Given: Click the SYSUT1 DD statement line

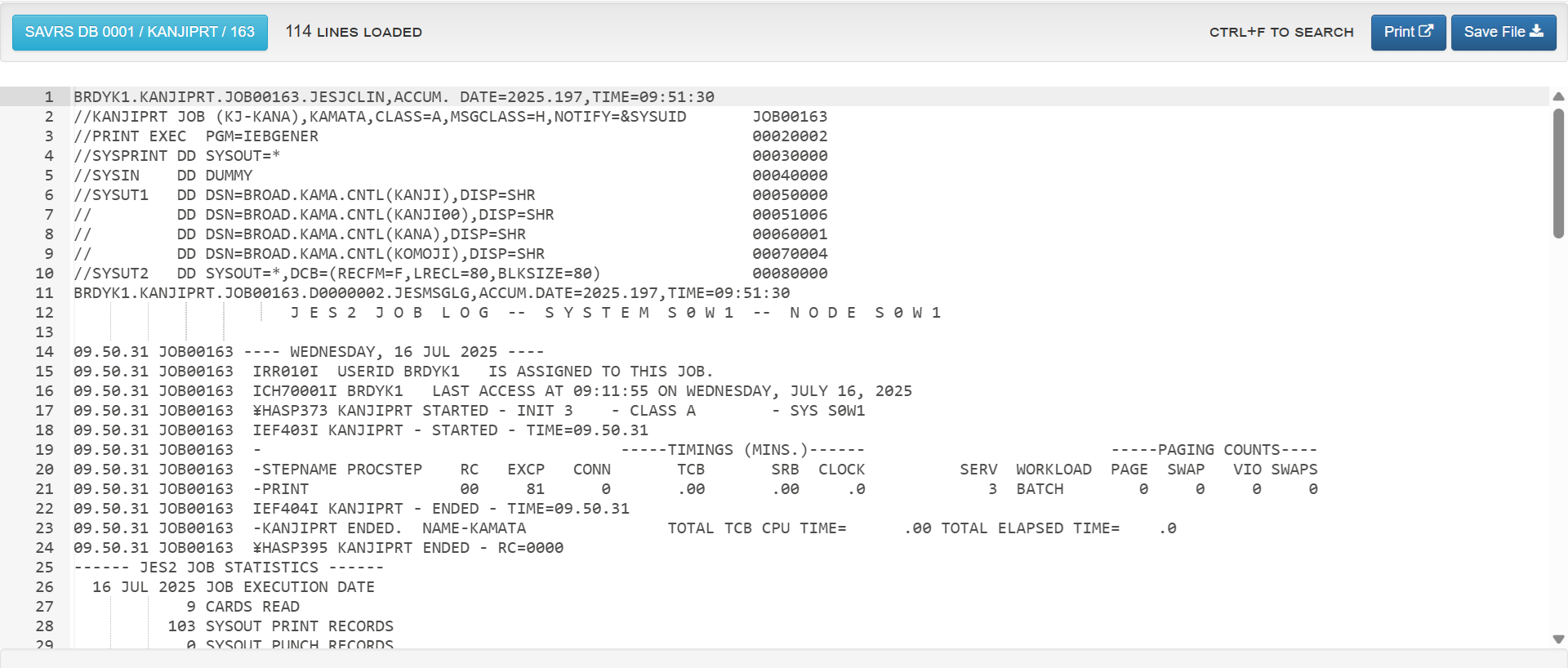Looking at the screenshot, I should pyautogui.click(x=304, y=195).
